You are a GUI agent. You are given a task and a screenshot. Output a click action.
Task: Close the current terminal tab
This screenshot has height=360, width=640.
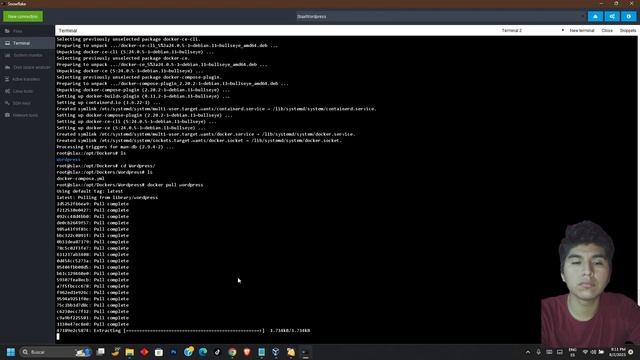[x=607, y=31]
